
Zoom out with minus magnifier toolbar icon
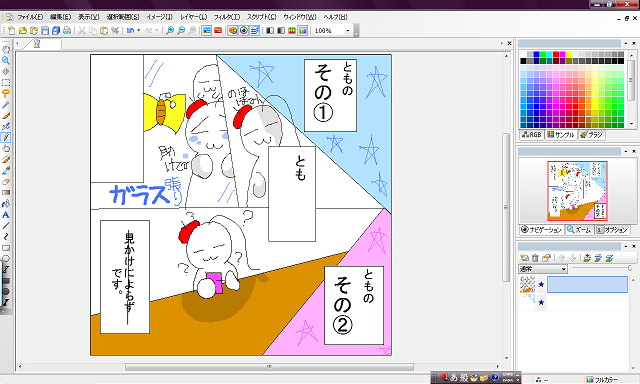coord(181,31)
